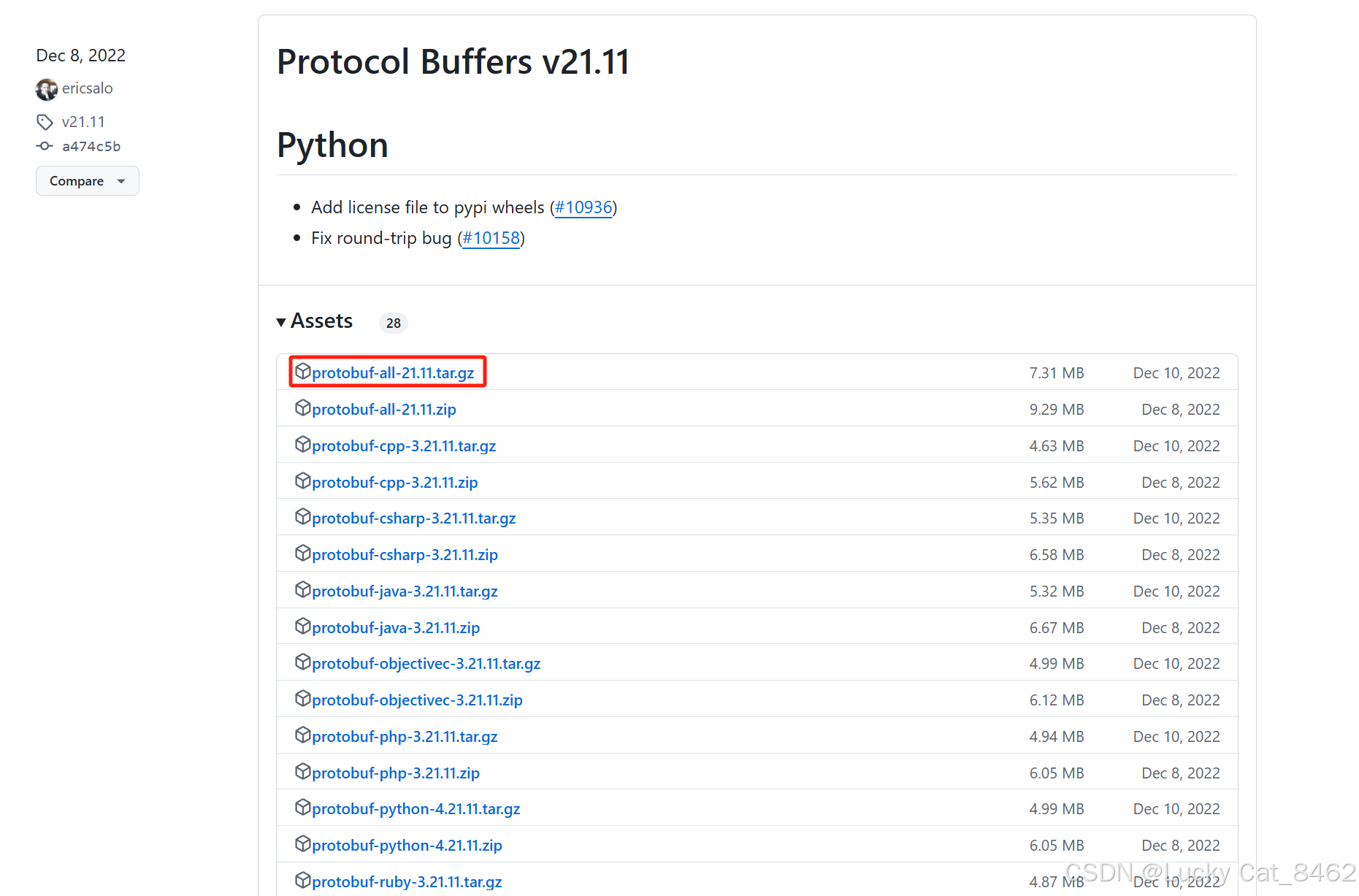Open pull request #10936 link
Image resolution: width=1359 pixels, height=896 pixels.
tap(583, 207)
